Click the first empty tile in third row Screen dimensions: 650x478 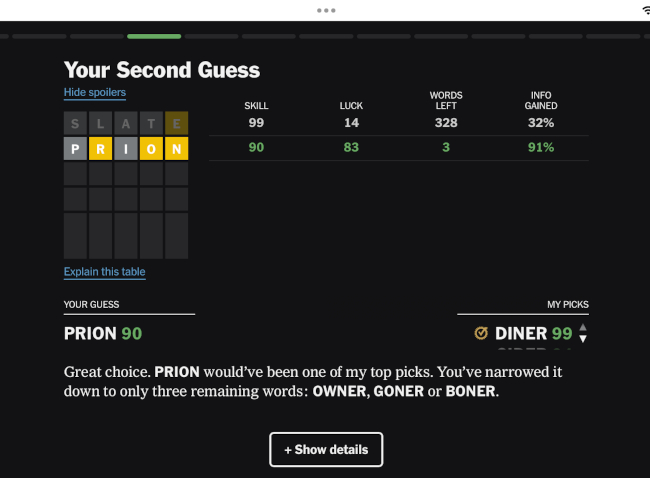75,174
